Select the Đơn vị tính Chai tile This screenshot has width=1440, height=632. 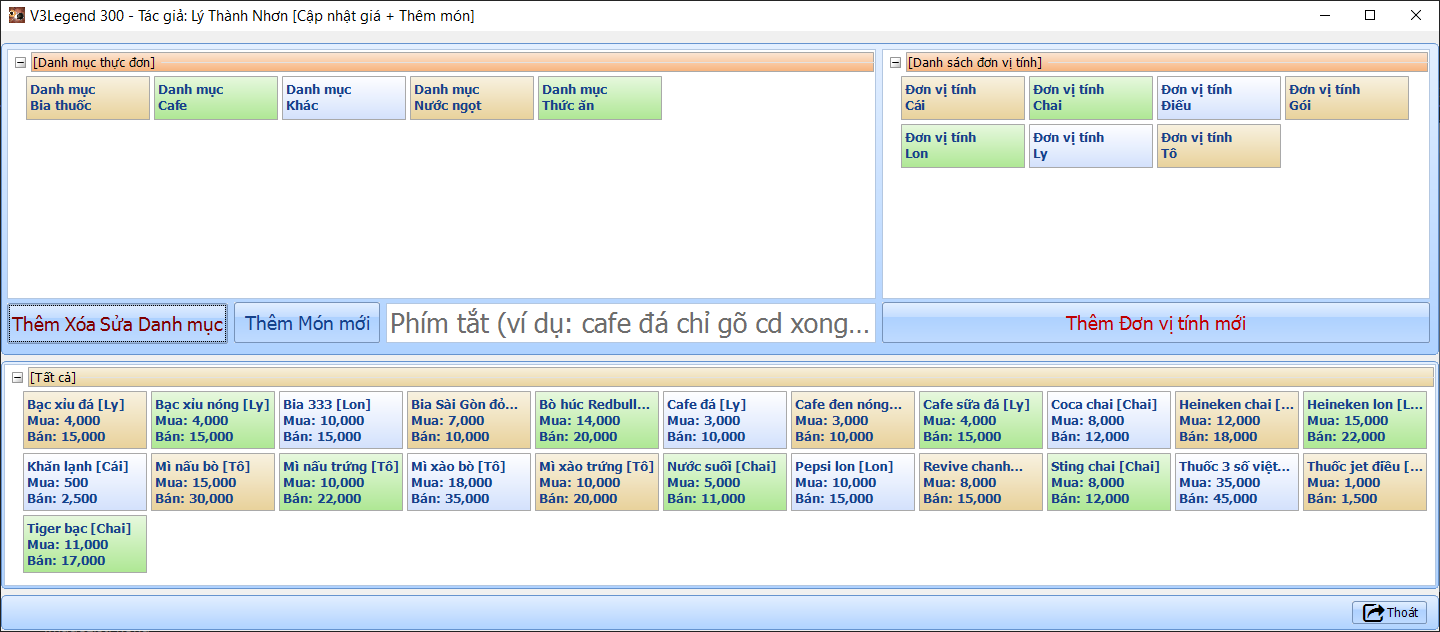click(1091, 98)
